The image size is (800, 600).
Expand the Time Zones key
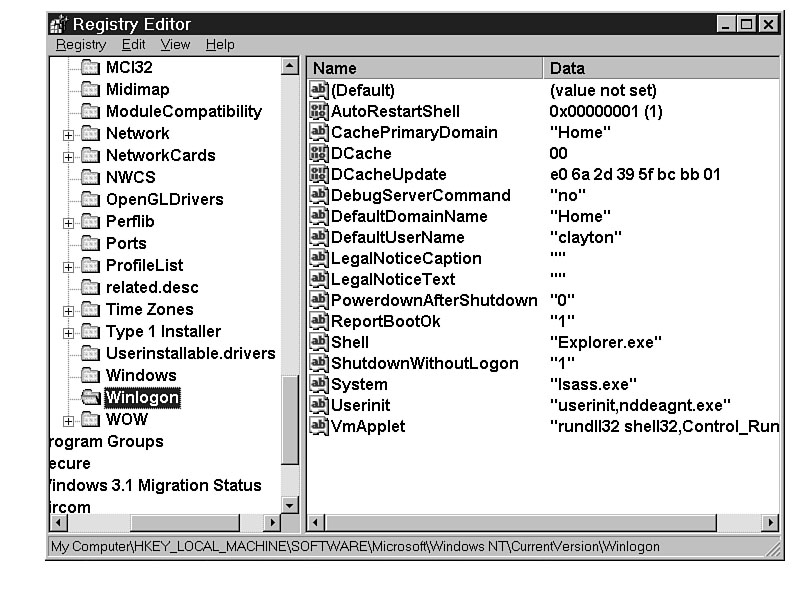coord(68,310)
